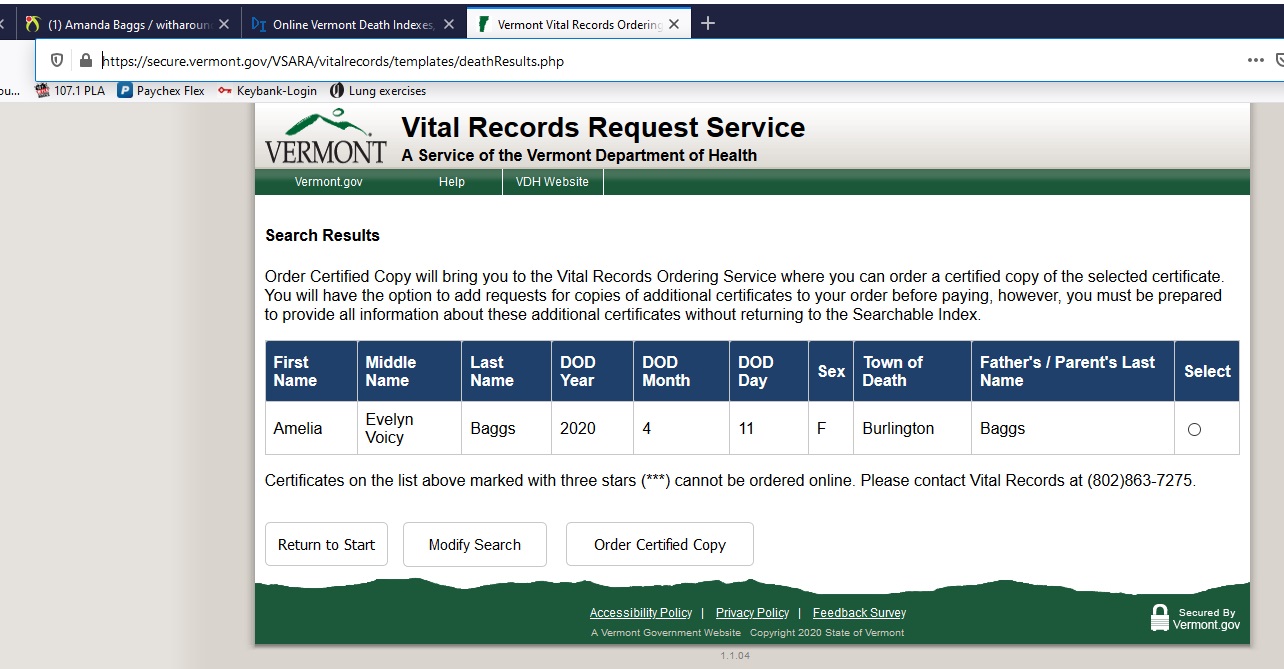This screenshot has height=669, width=1284.
Task: Open the VDH Website nav link
Action: coord(552,182)
